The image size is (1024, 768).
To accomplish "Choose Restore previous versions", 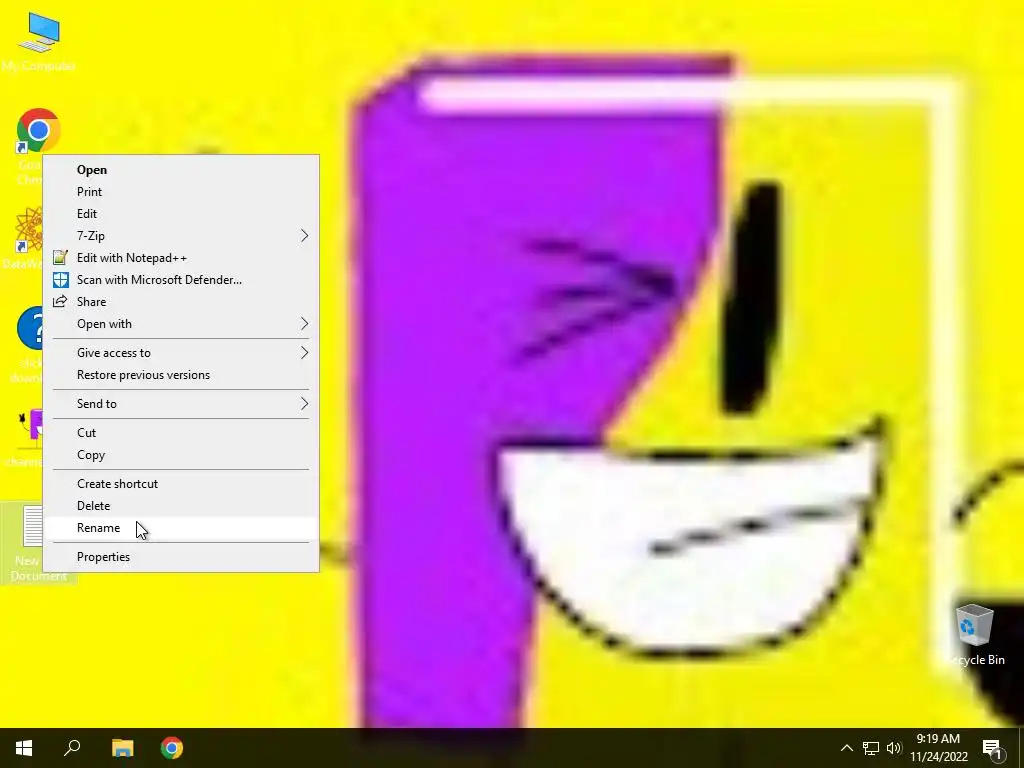I will pyautogui.click(x=181, y=375).
